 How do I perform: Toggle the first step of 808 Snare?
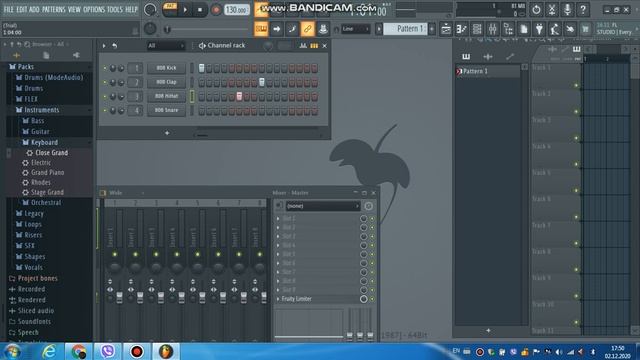point(201,111)
